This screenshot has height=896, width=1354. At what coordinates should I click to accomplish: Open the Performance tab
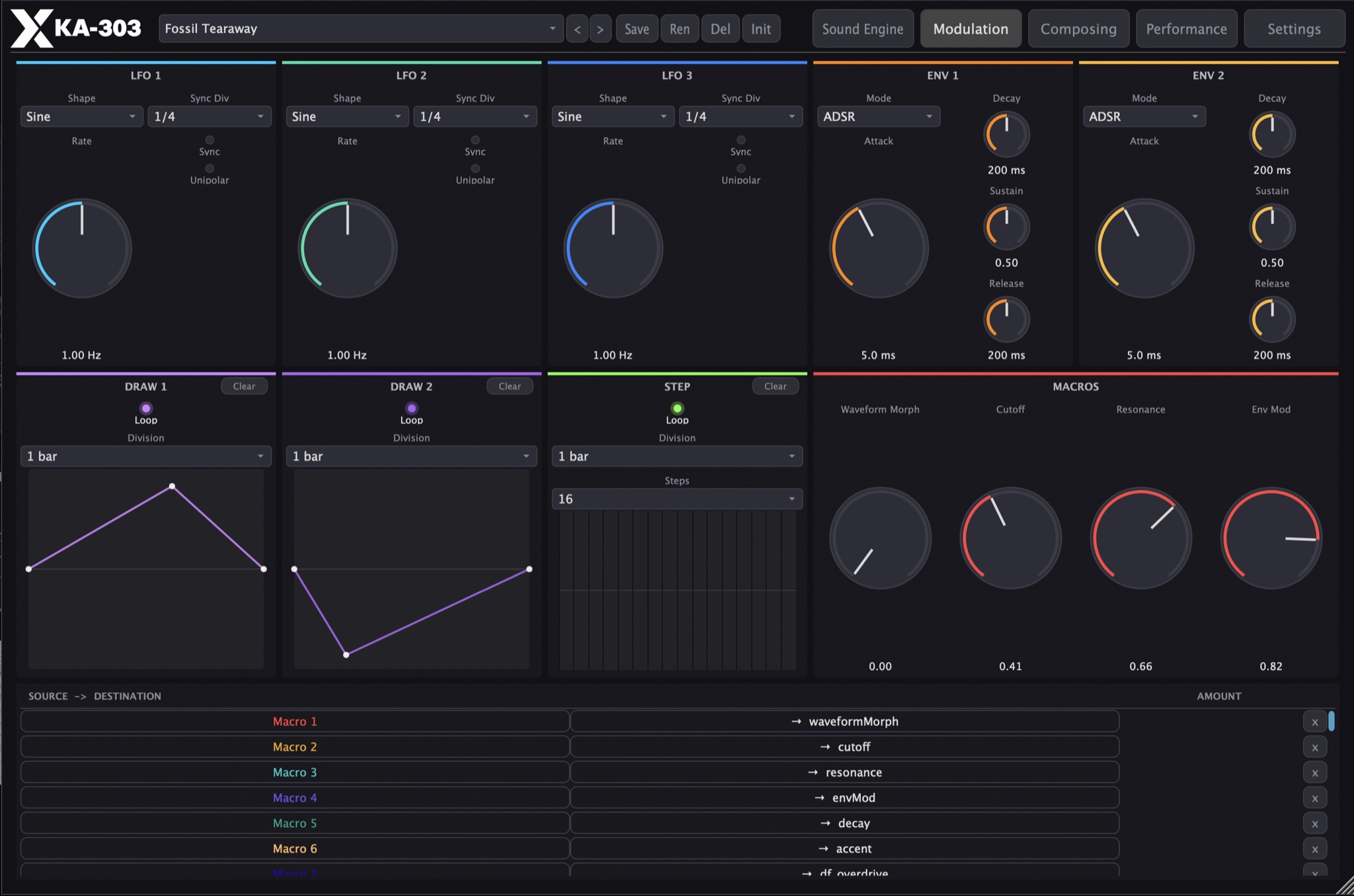(1186, 29)
